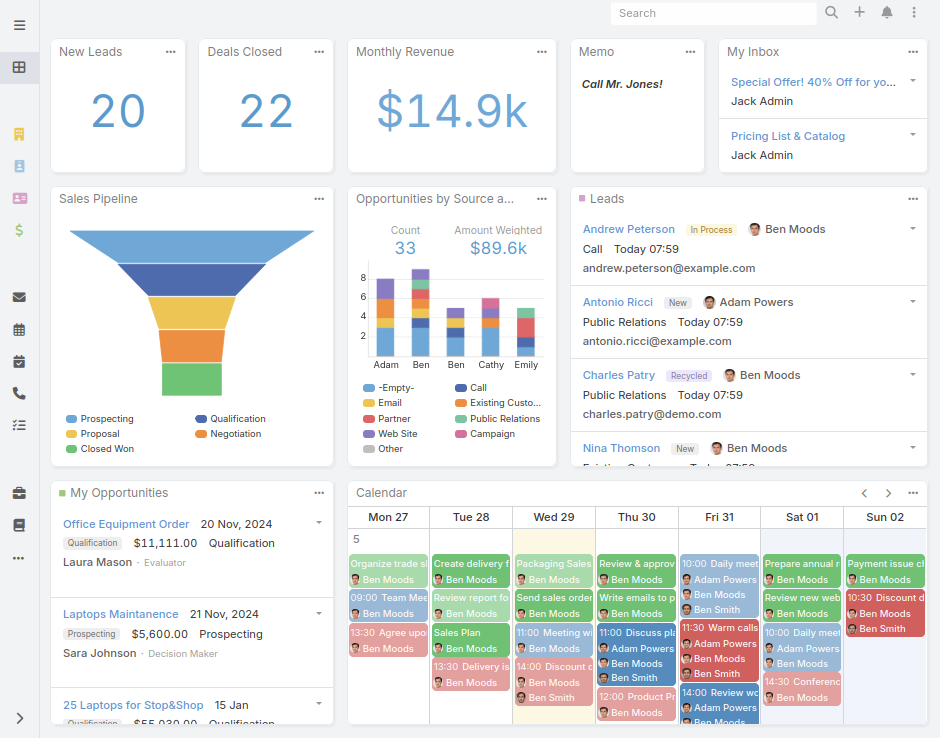Expand the sidebar using the bottom chevron
This screenshot has height=738, width=940.
pyautogui.click(x=19, y=718)
